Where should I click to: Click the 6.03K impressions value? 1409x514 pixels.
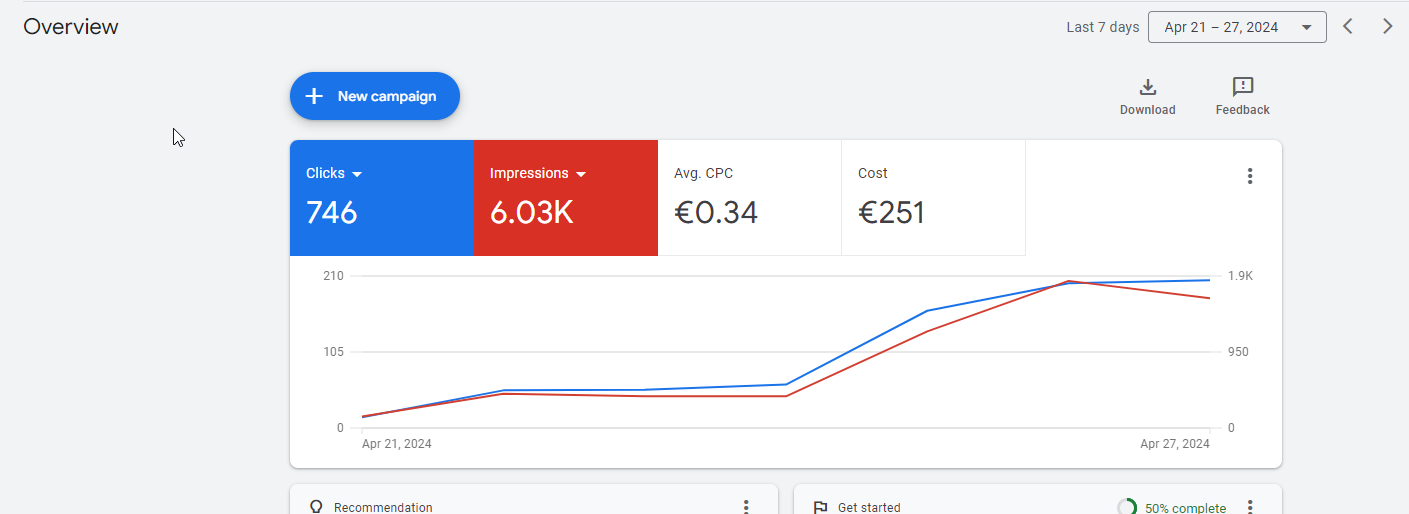(532, 212)
